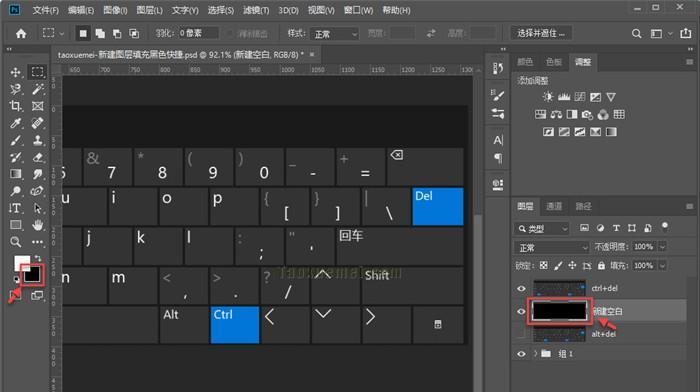This screenshot has width=700, height=392.
Task: Open the Character panel icon
Action: pos(498,140)
